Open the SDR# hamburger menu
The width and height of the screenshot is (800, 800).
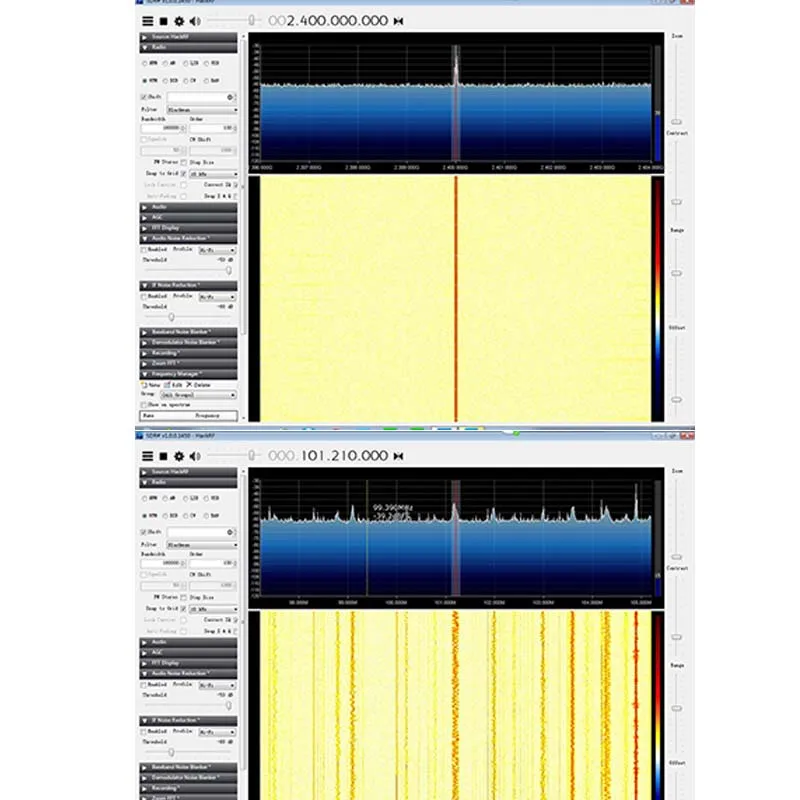coord(146,21)
